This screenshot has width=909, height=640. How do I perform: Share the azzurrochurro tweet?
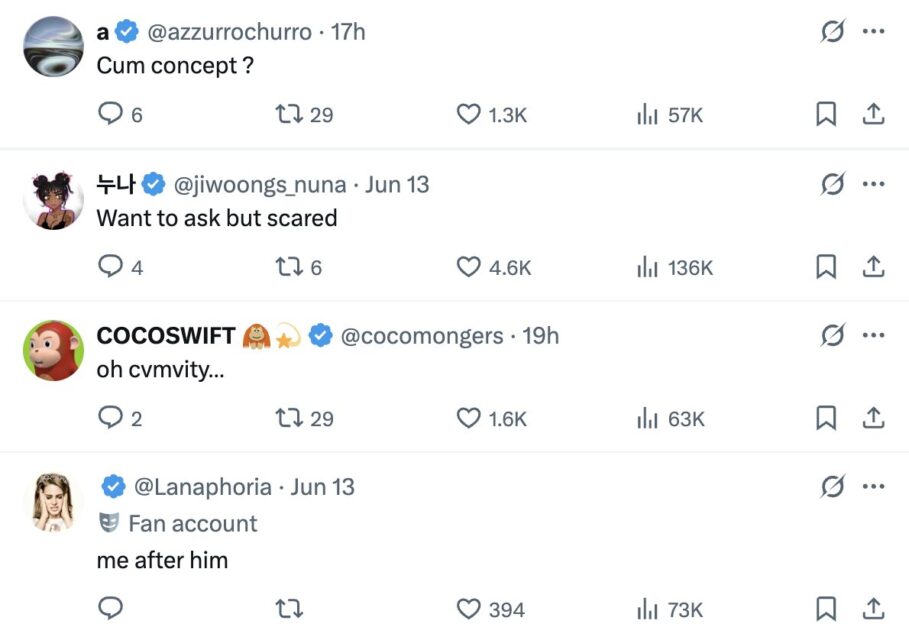click(873, 115)
